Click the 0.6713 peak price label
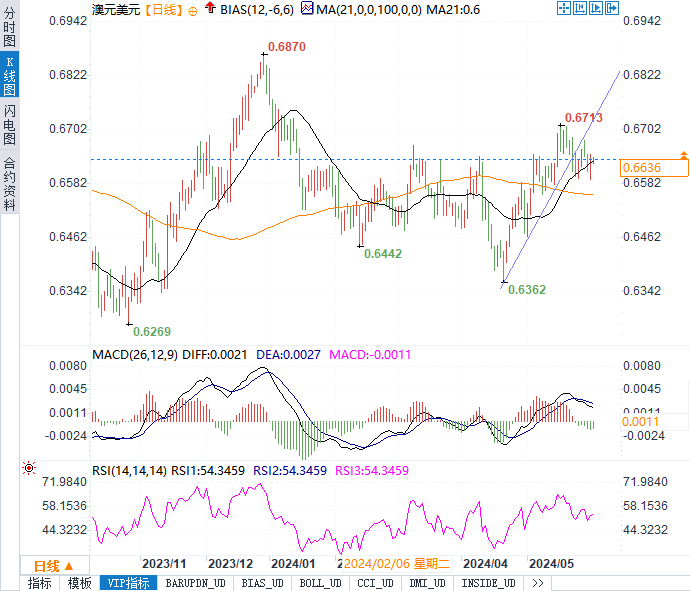The image size is (690, 591). tap(584, 117)
